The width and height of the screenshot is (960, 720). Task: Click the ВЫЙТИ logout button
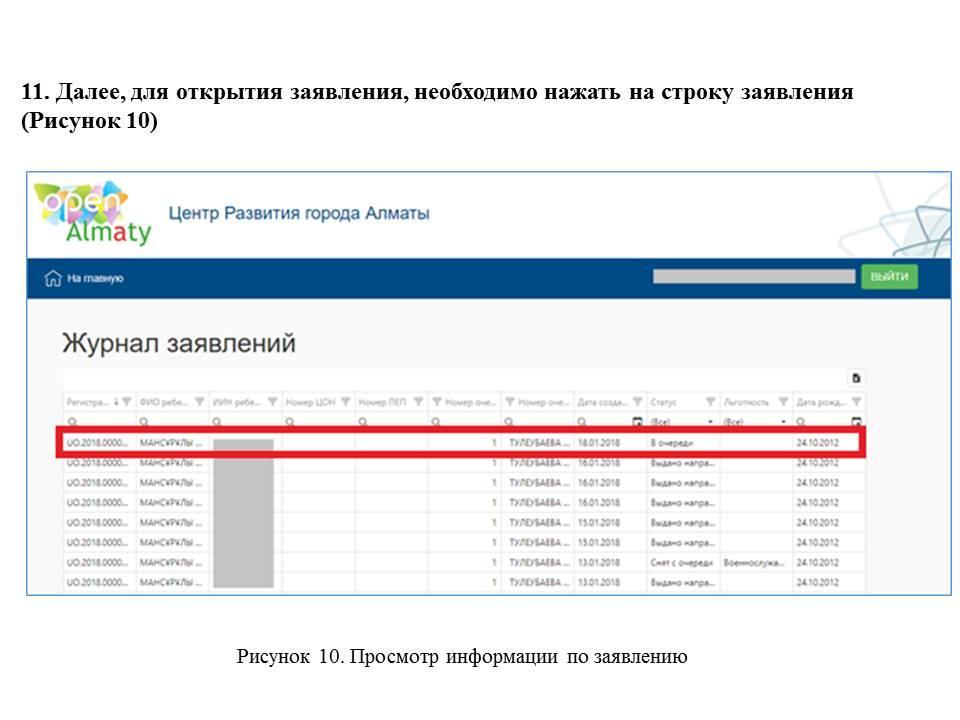889,277
